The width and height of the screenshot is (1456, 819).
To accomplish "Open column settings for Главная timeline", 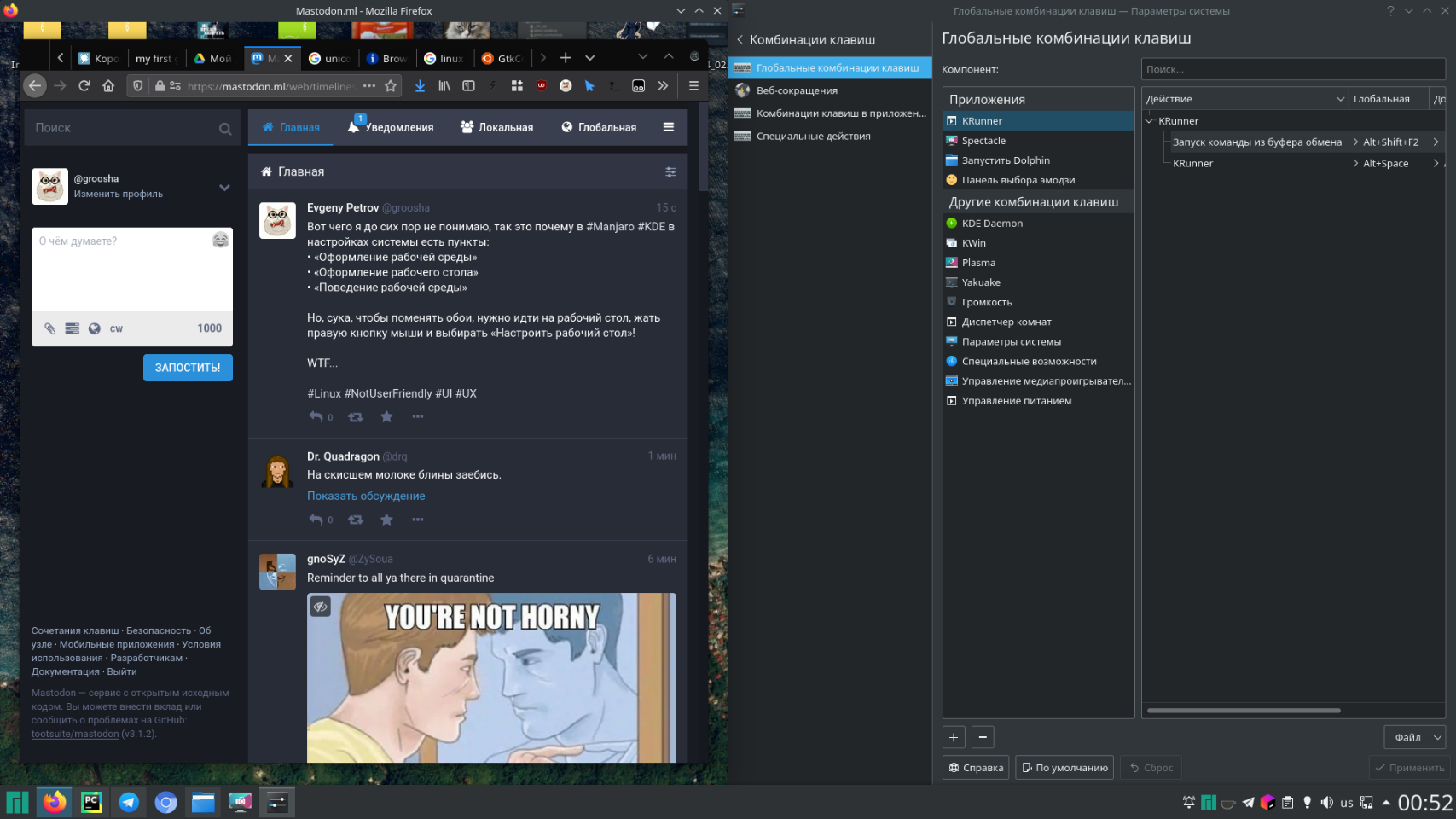I will click(x=670, y=171).
